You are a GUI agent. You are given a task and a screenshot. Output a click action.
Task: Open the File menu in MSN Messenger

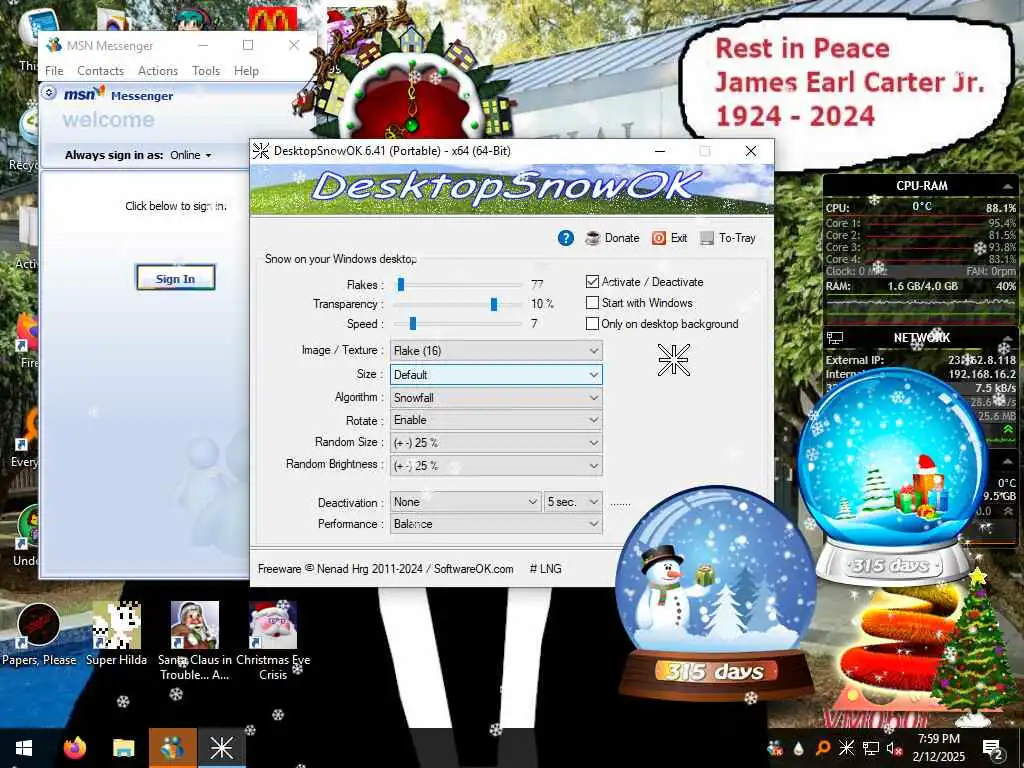(54, 71)
